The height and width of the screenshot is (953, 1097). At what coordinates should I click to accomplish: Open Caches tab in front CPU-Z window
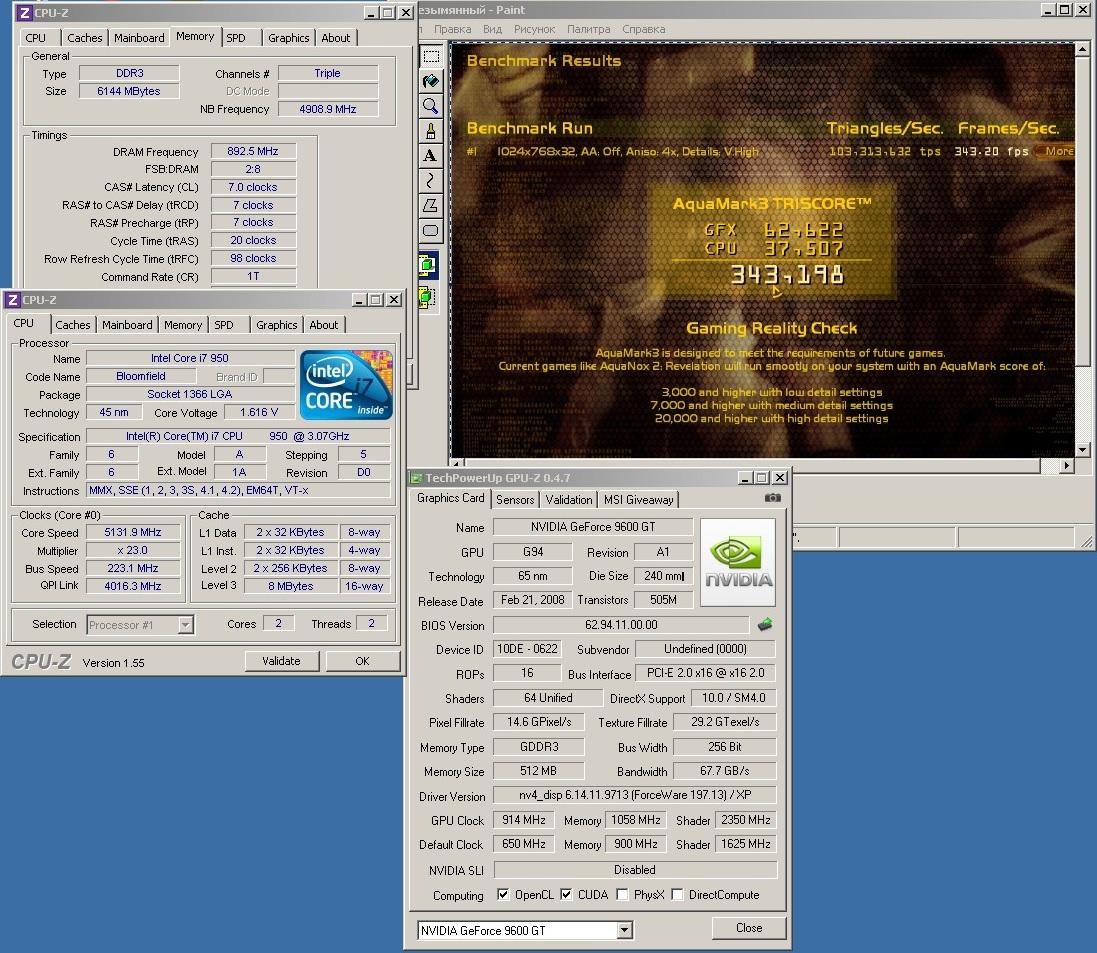click(x=73, y=325)
